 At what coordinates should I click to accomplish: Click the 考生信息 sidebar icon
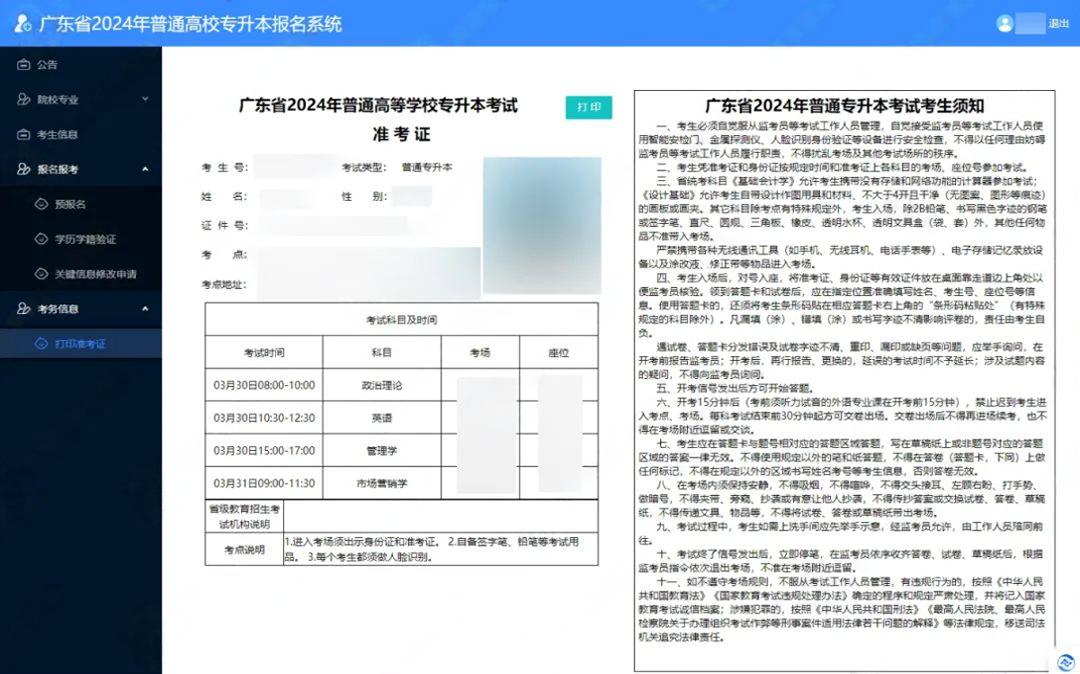click(x=24, y=135)
